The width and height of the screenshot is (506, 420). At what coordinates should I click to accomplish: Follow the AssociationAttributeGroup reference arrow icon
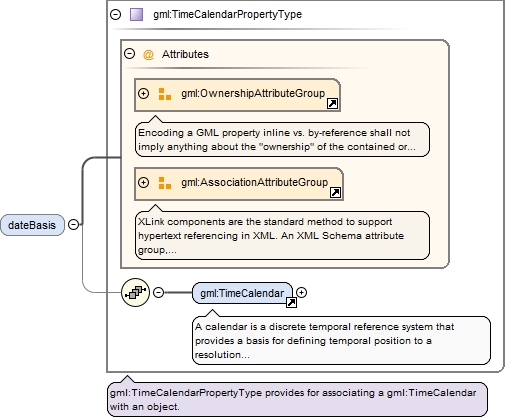[x=335, y=193]
